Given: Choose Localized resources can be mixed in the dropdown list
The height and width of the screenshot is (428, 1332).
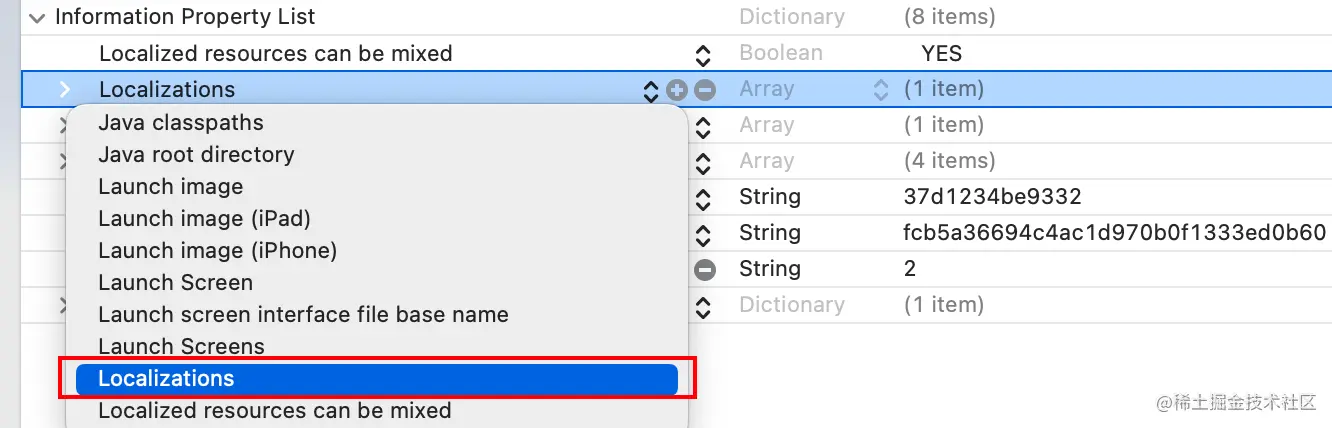Looking at the screenshot, I should pyautogui.click(x=275, y=411).
